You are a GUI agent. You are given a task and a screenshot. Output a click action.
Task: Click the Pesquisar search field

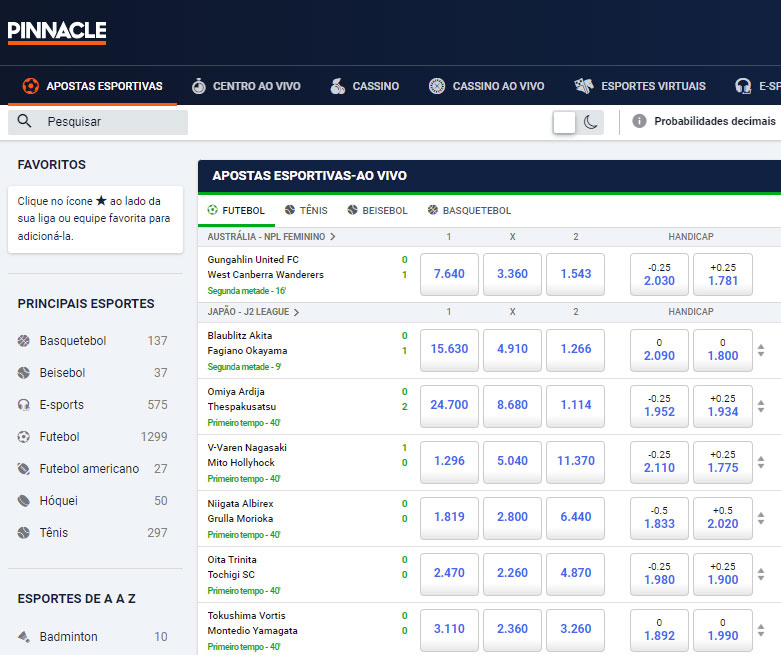(98, 122)
